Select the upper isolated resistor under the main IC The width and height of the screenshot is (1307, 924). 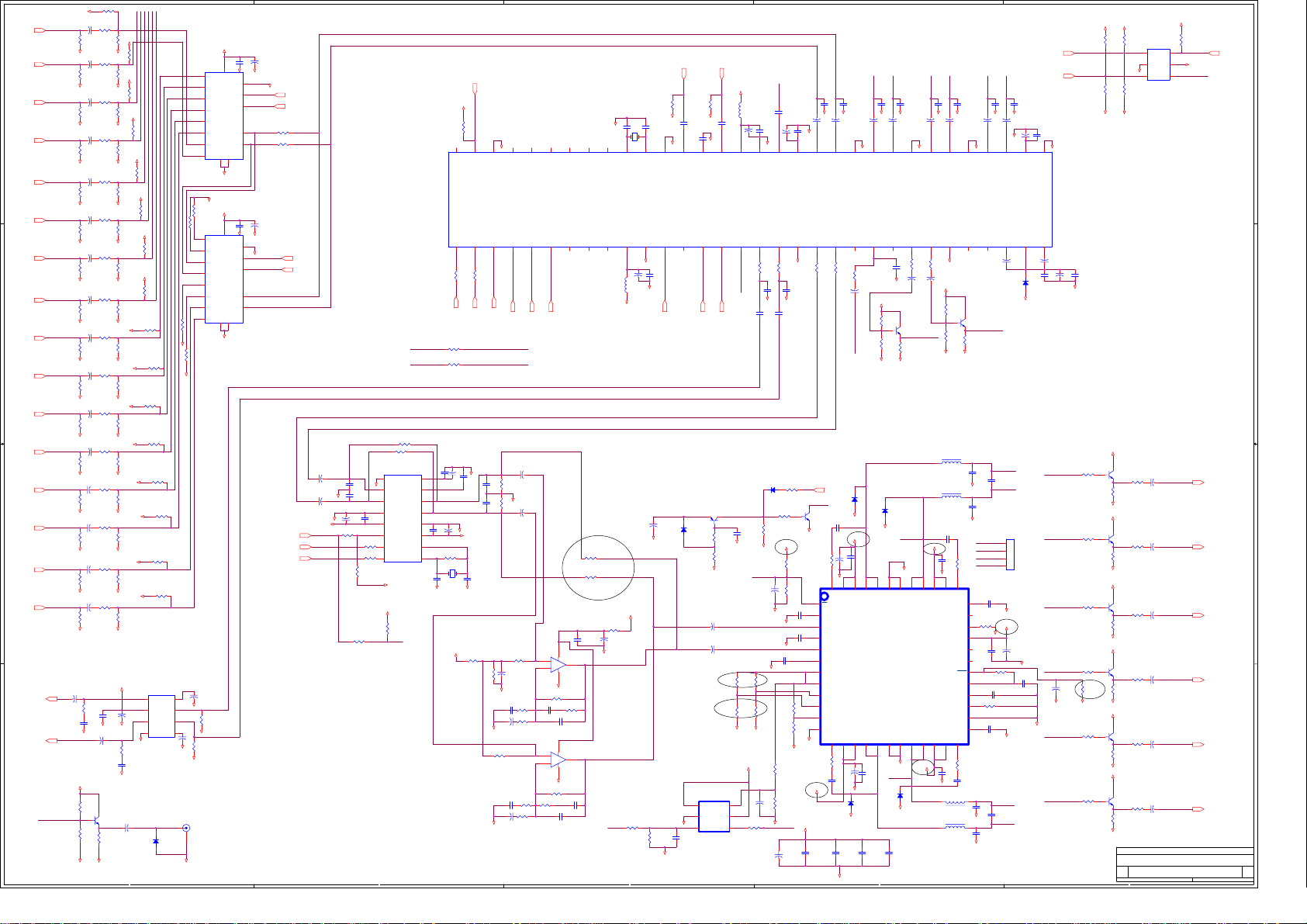pyautogui.click(x=455, y=350)
